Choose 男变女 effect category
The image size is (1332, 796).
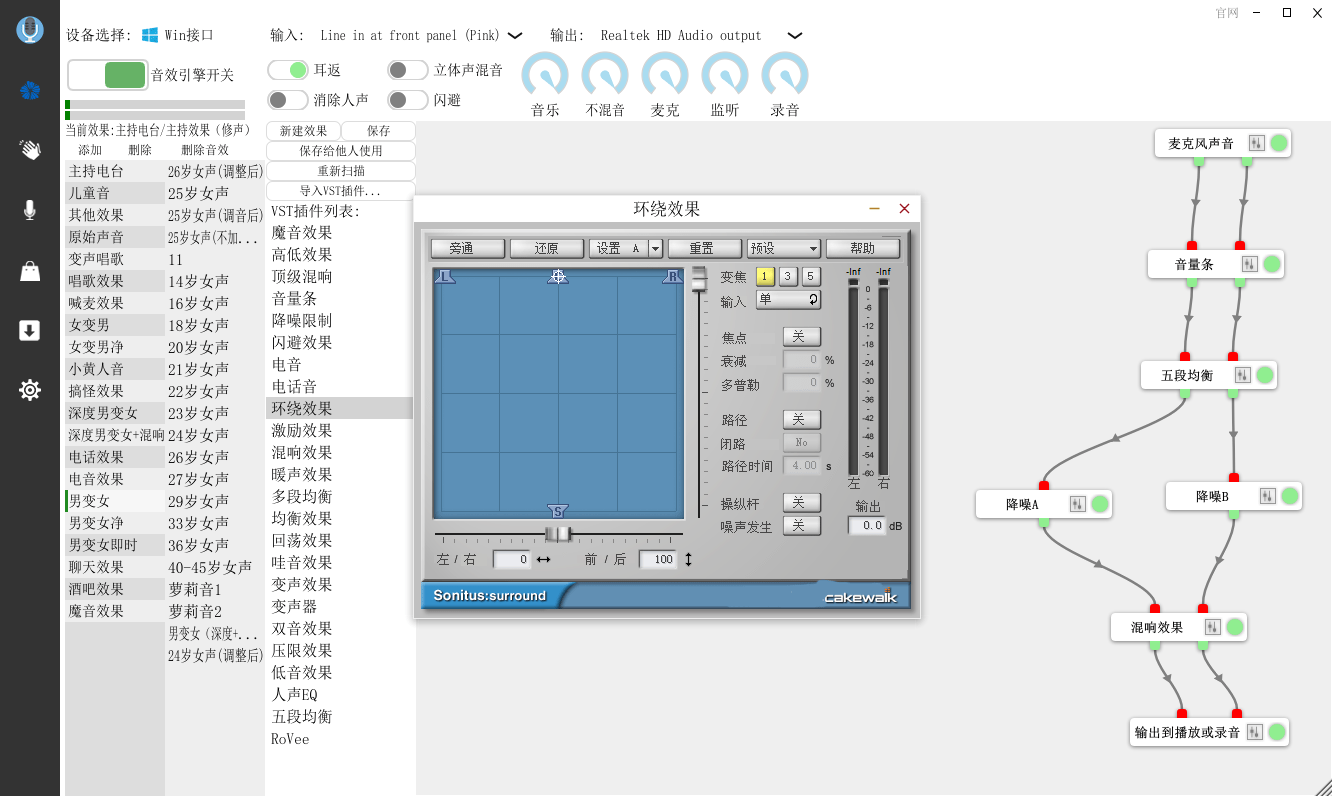115,501
